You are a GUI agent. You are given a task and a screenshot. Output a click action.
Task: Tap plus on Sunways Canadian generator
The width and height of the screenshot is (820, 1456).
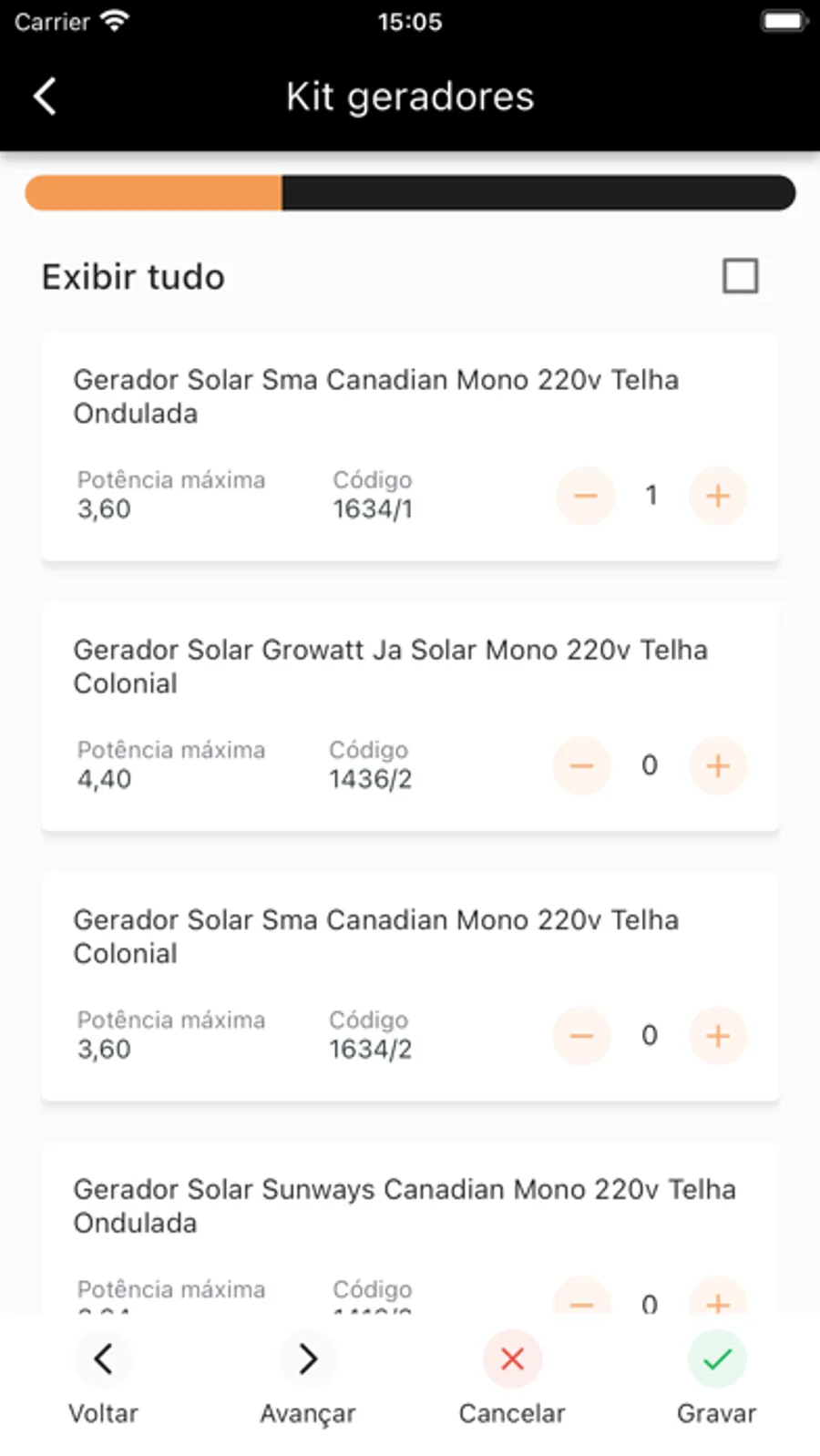point(718,1301)
